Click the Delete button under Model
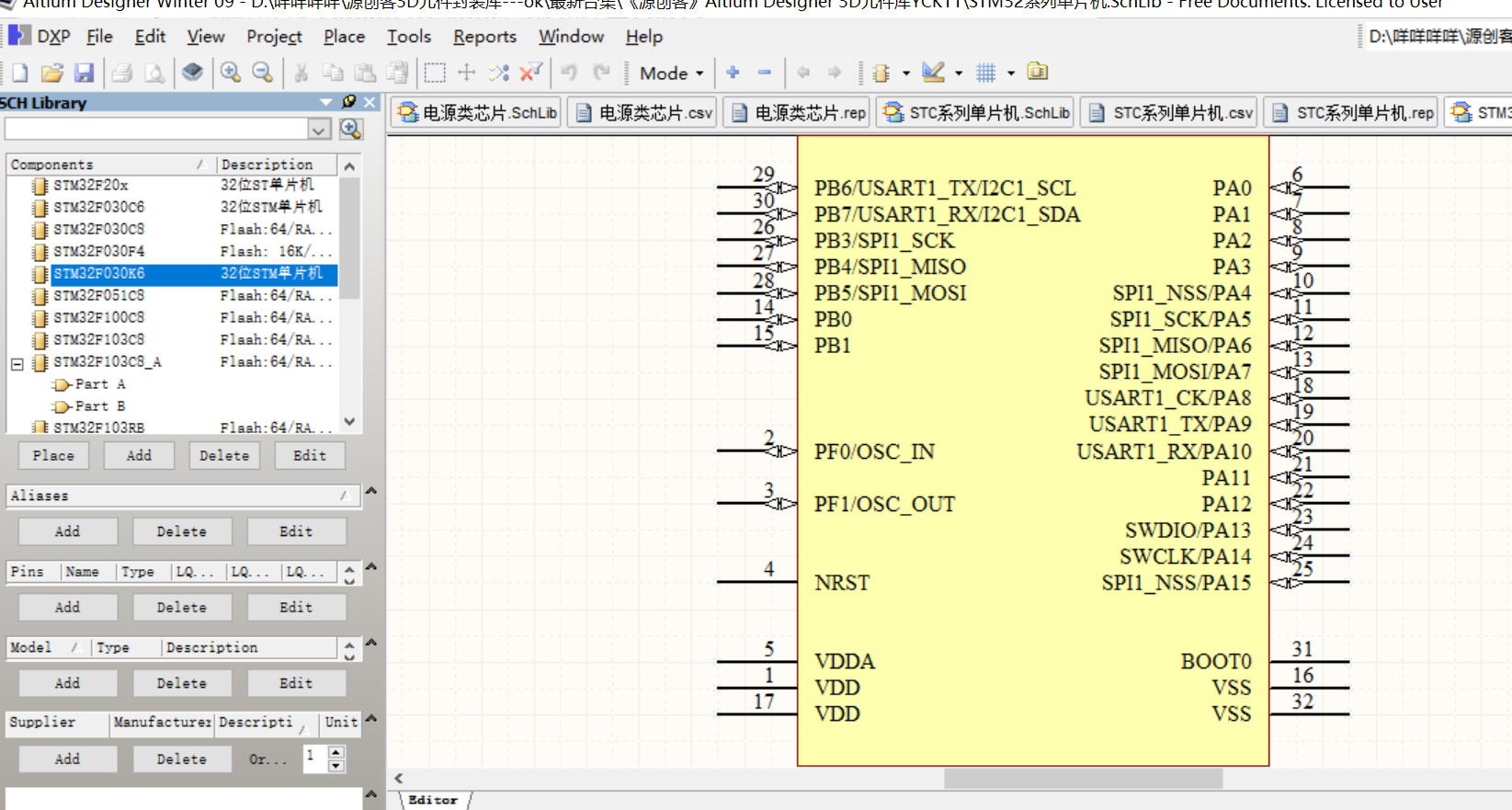Screen dimensions: 1512x810 click(x=182, y=684)
